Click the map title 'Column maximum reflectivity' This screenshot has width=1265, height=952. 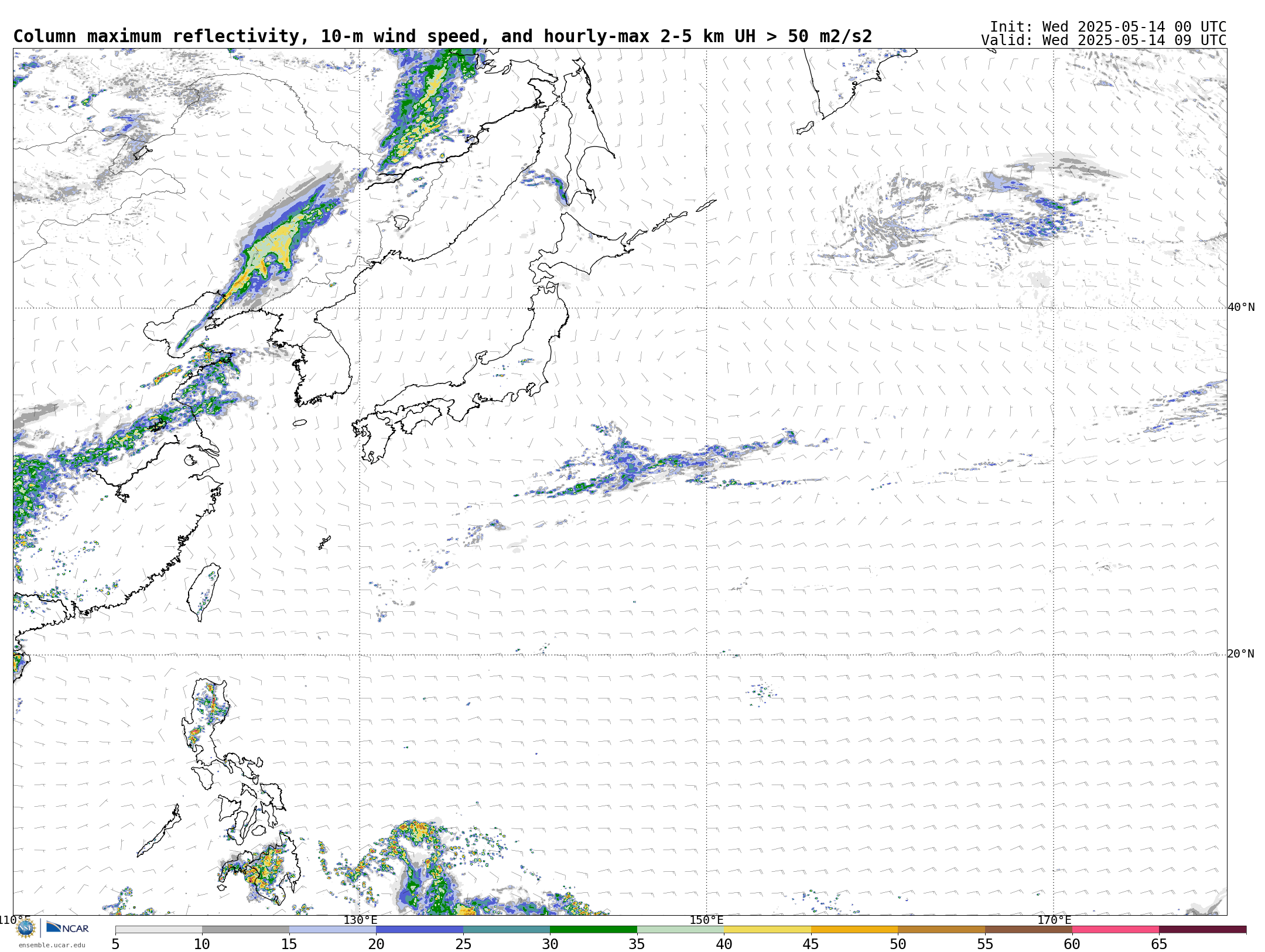(x=157, y=36)
